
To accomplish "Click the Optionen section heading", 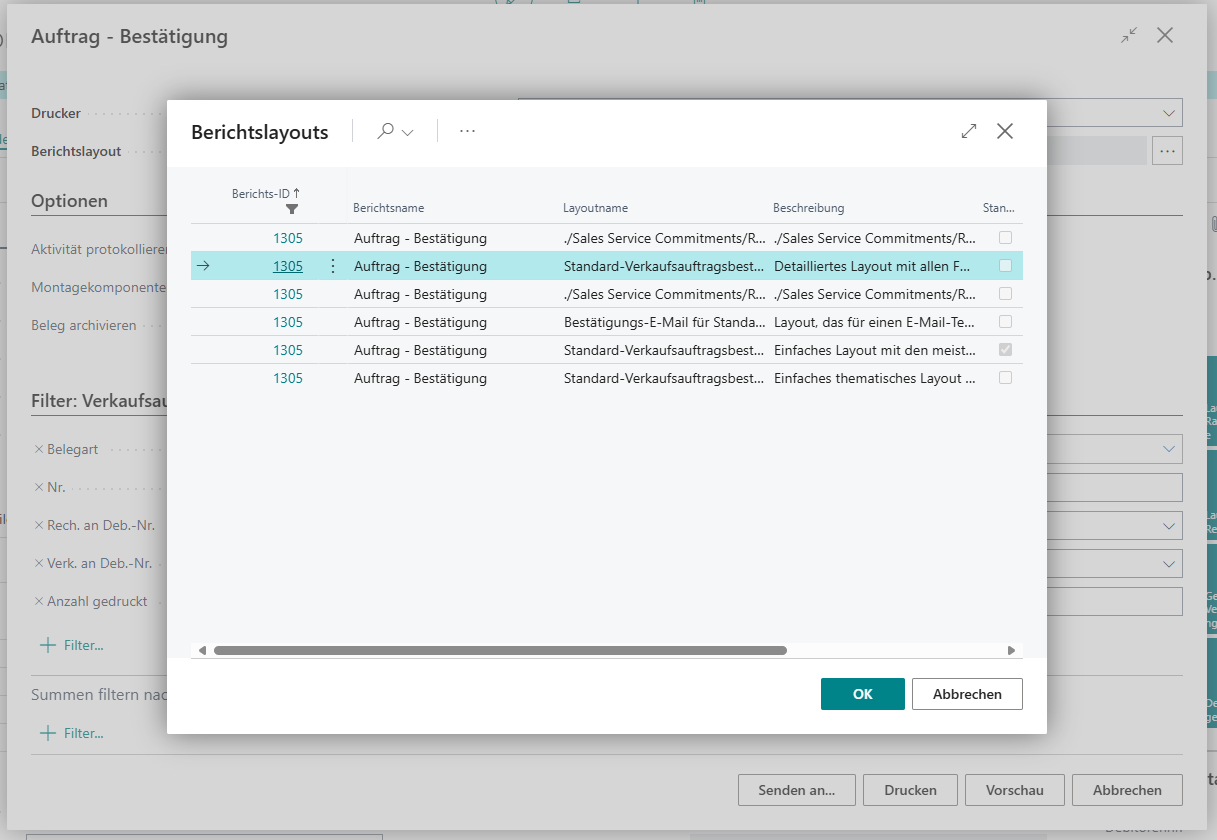I will (69, 201).
